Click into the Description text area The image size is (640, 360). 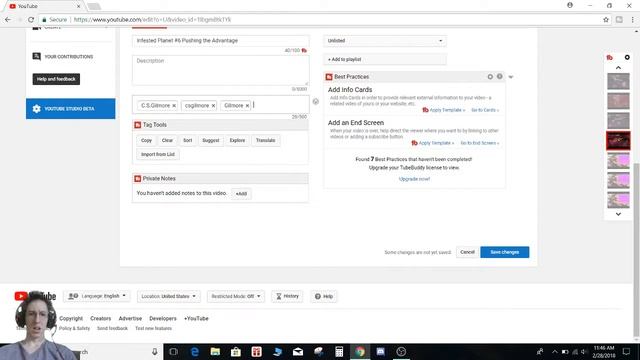(x=220, y=70)
